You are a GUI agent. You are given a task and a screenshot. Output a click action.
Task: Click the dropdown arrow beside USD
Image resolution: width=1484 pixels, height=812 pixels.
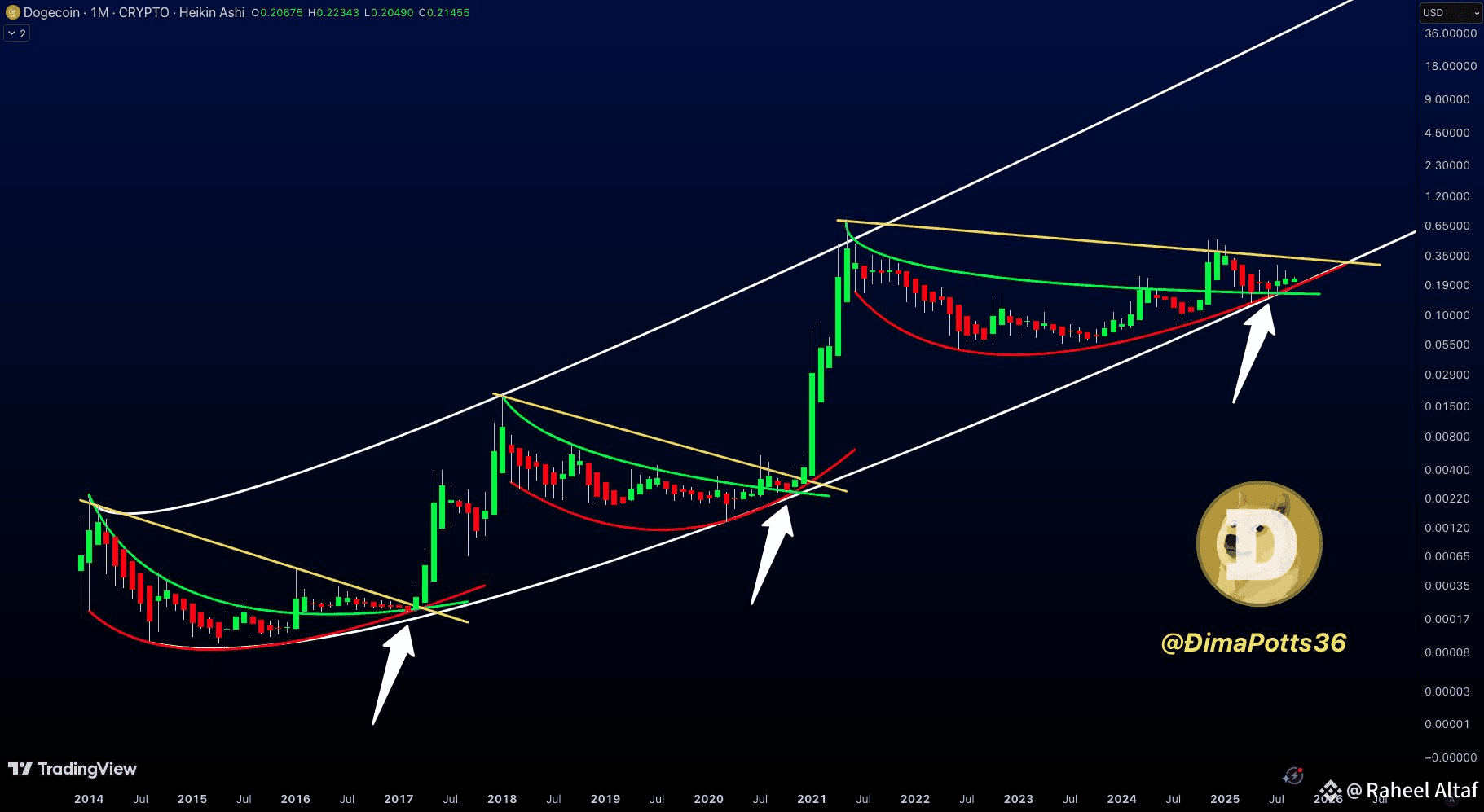(1476, 14)
